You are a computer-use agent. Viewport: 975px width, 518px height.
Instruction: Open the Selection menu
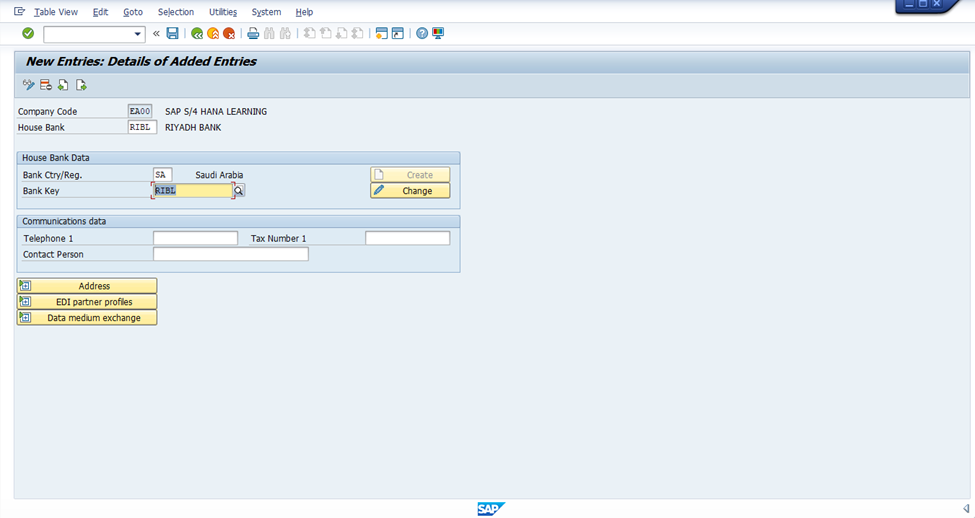[x=176, y=12]
